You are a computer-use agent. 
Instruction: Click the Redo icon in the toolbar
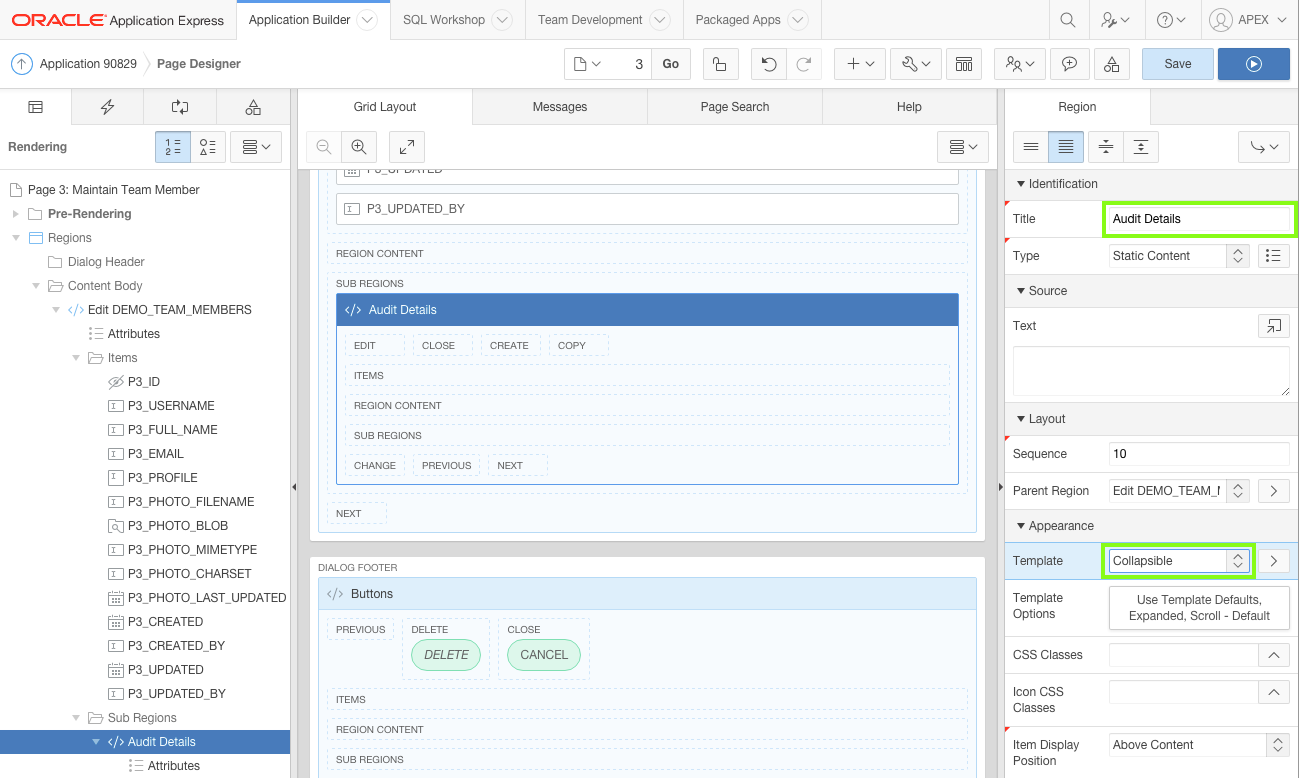click(x=803, y=63)
